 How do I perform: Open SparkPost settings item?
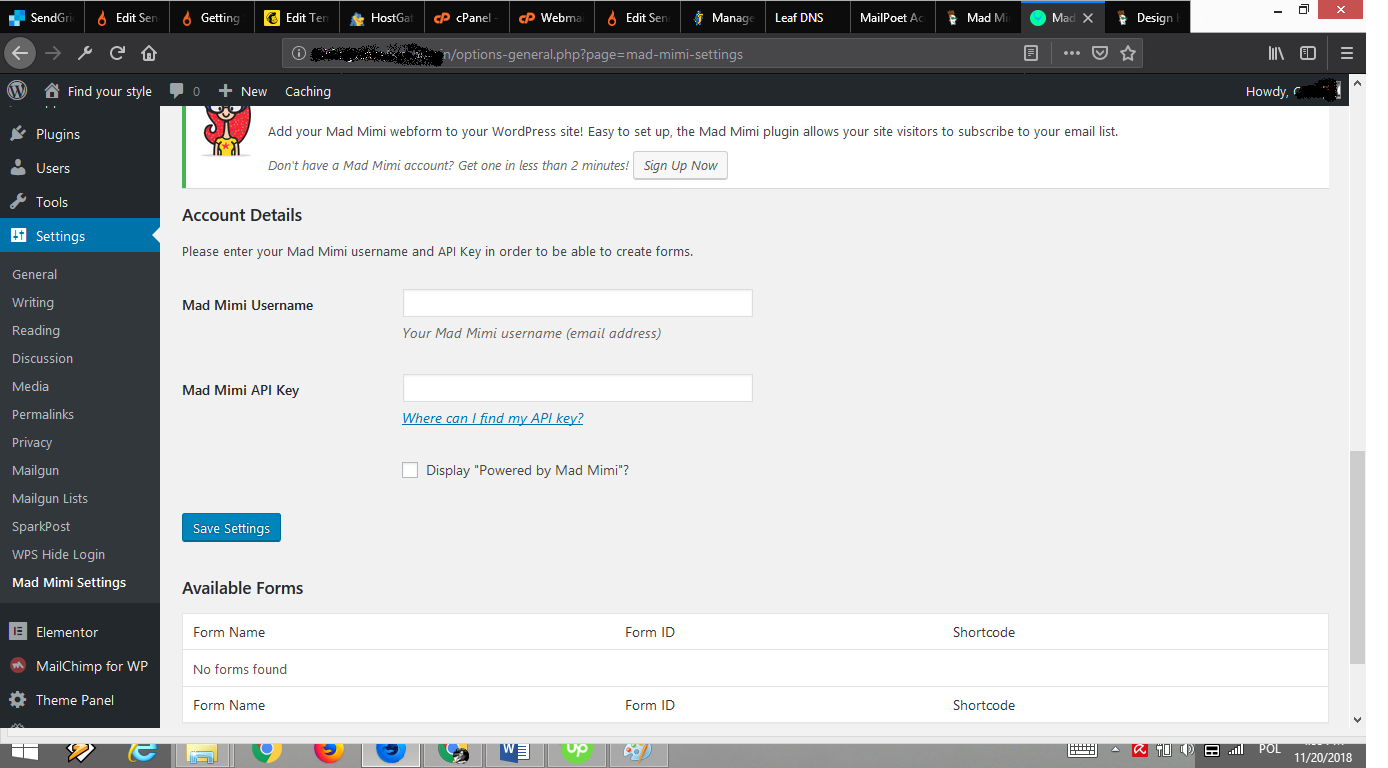click(x=41, y=526)
